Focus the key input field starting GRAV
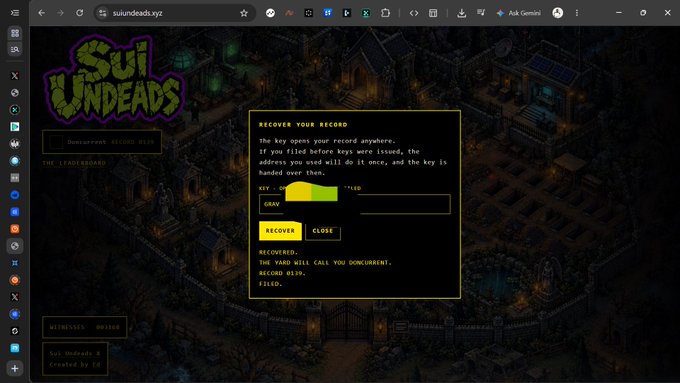The height and width of the screenshot is (383, 680). [x=355, y=204]
